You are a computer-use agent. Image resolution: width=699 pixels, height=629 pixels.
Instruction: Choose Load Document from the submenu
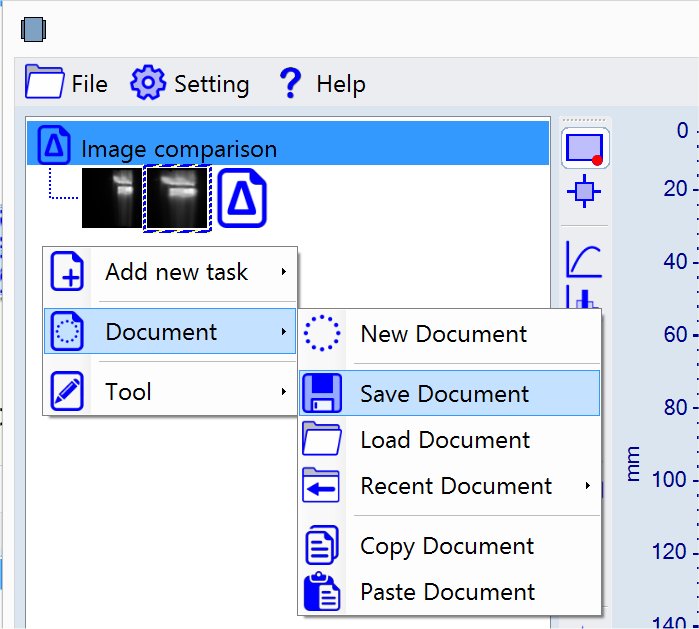pos(445,440)
